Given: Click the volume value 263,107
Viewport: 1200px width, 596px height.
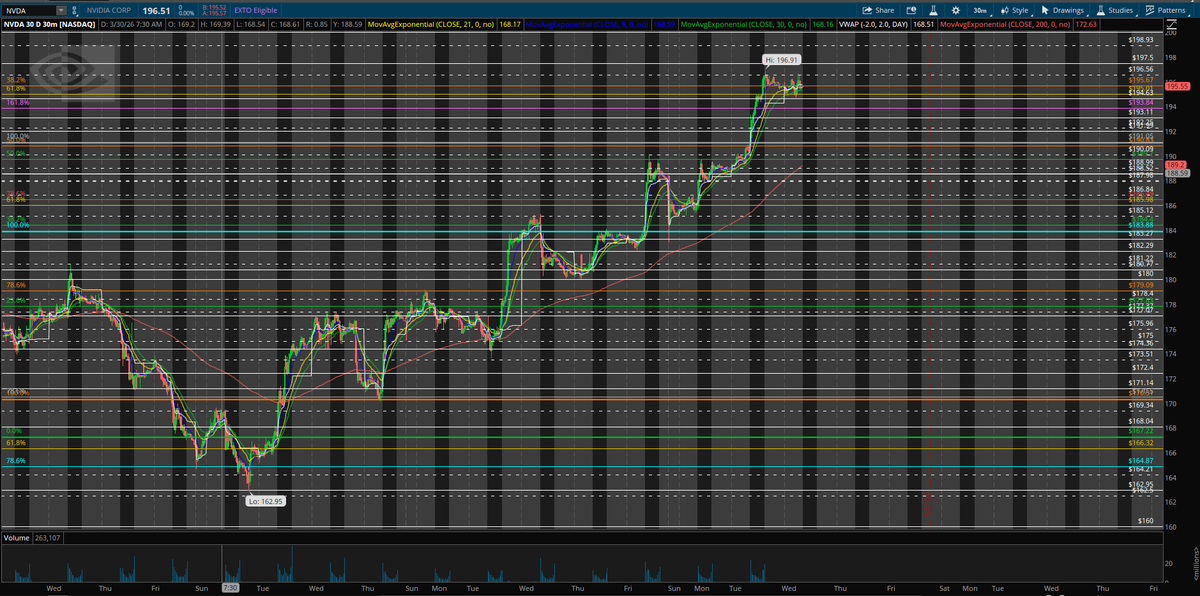Looking at the screenshot, I should click(47, 537).
